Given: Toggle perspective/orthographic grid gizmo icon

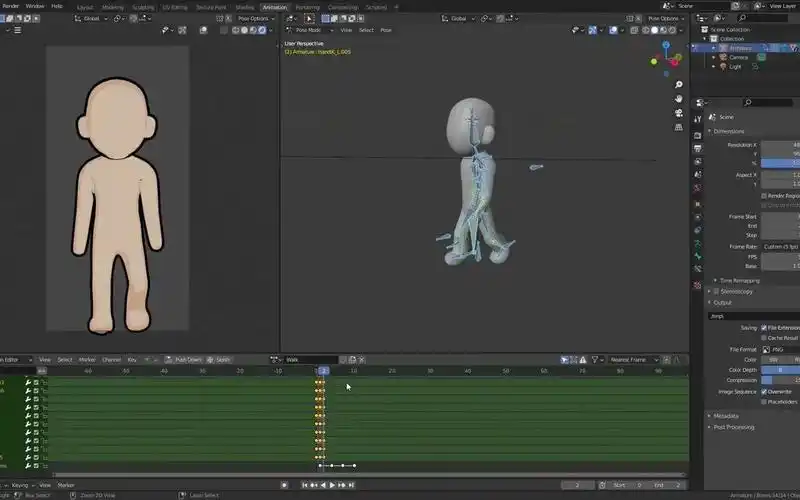Looking at the screenshot, I should (679, 127).
